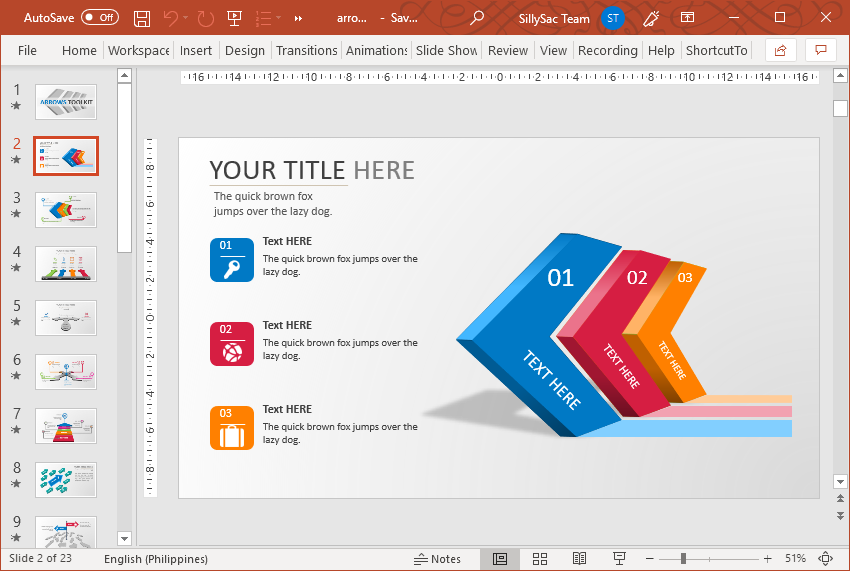Click the Save icon in title bar

click(142, 18)
